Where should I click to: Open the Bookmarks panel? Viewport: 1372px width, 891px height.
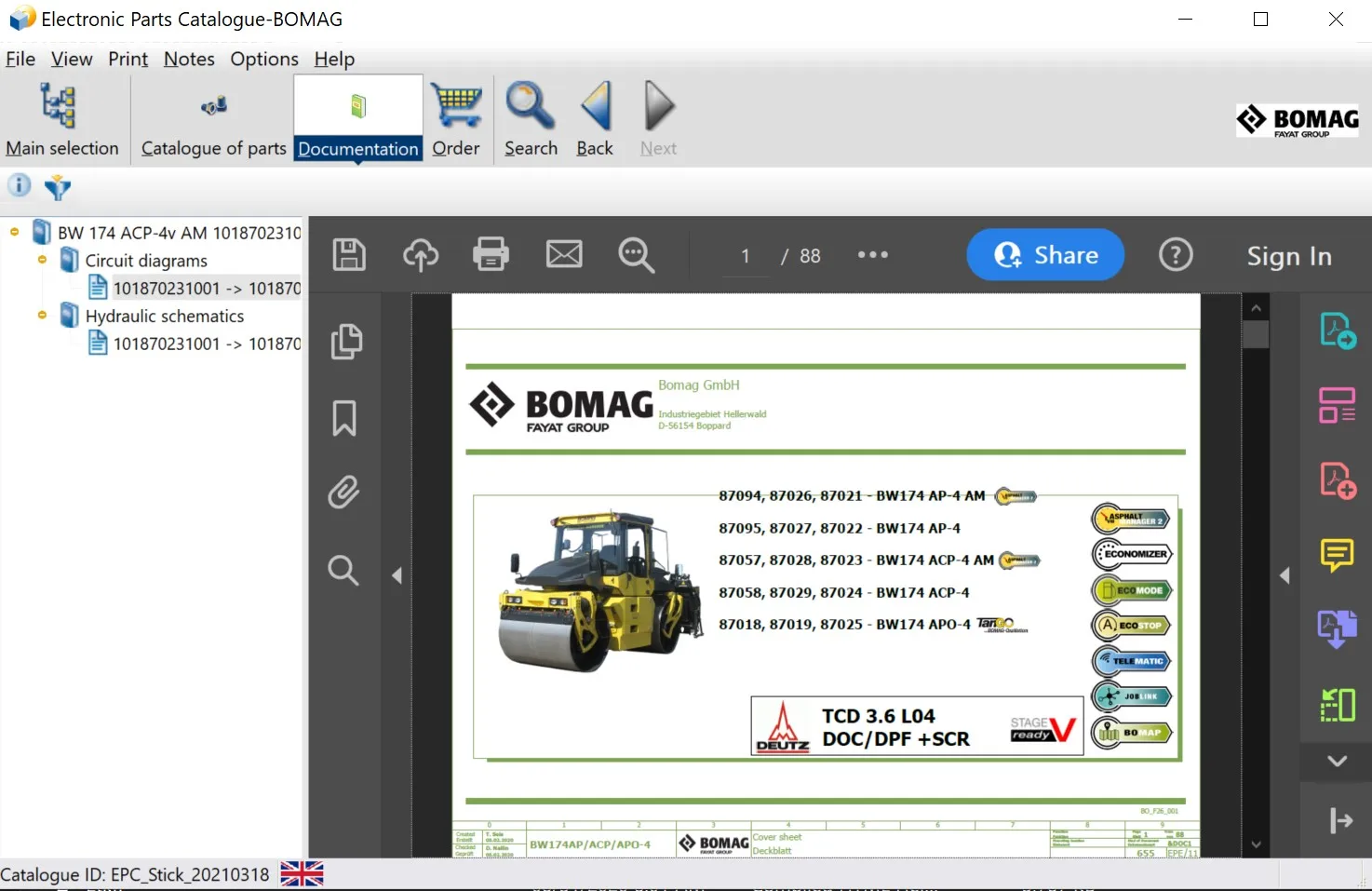344,418
